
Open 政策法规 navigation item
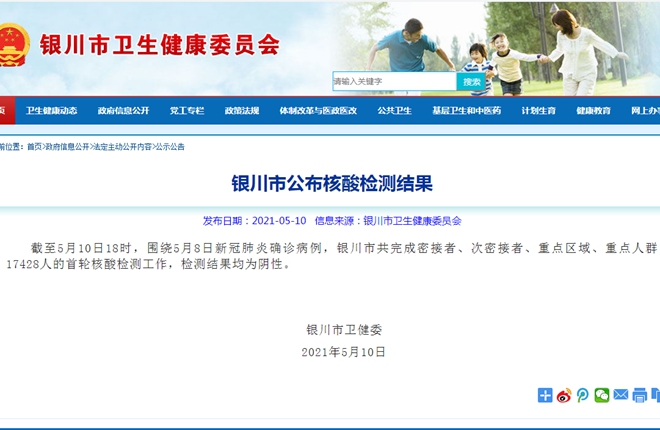[242, 111]
